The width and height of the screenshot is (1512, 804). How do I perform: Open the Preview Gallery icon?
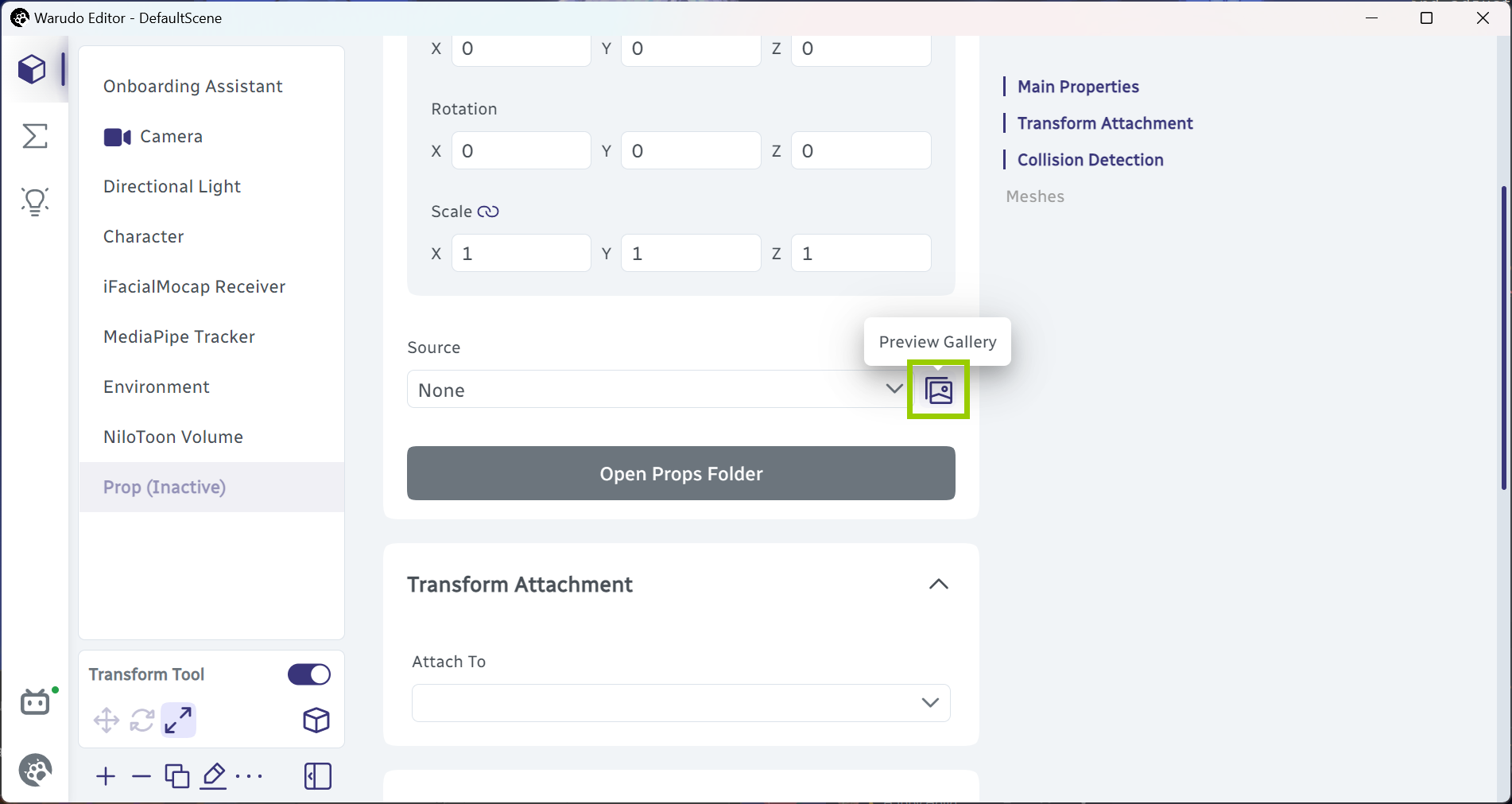point(939,390)
